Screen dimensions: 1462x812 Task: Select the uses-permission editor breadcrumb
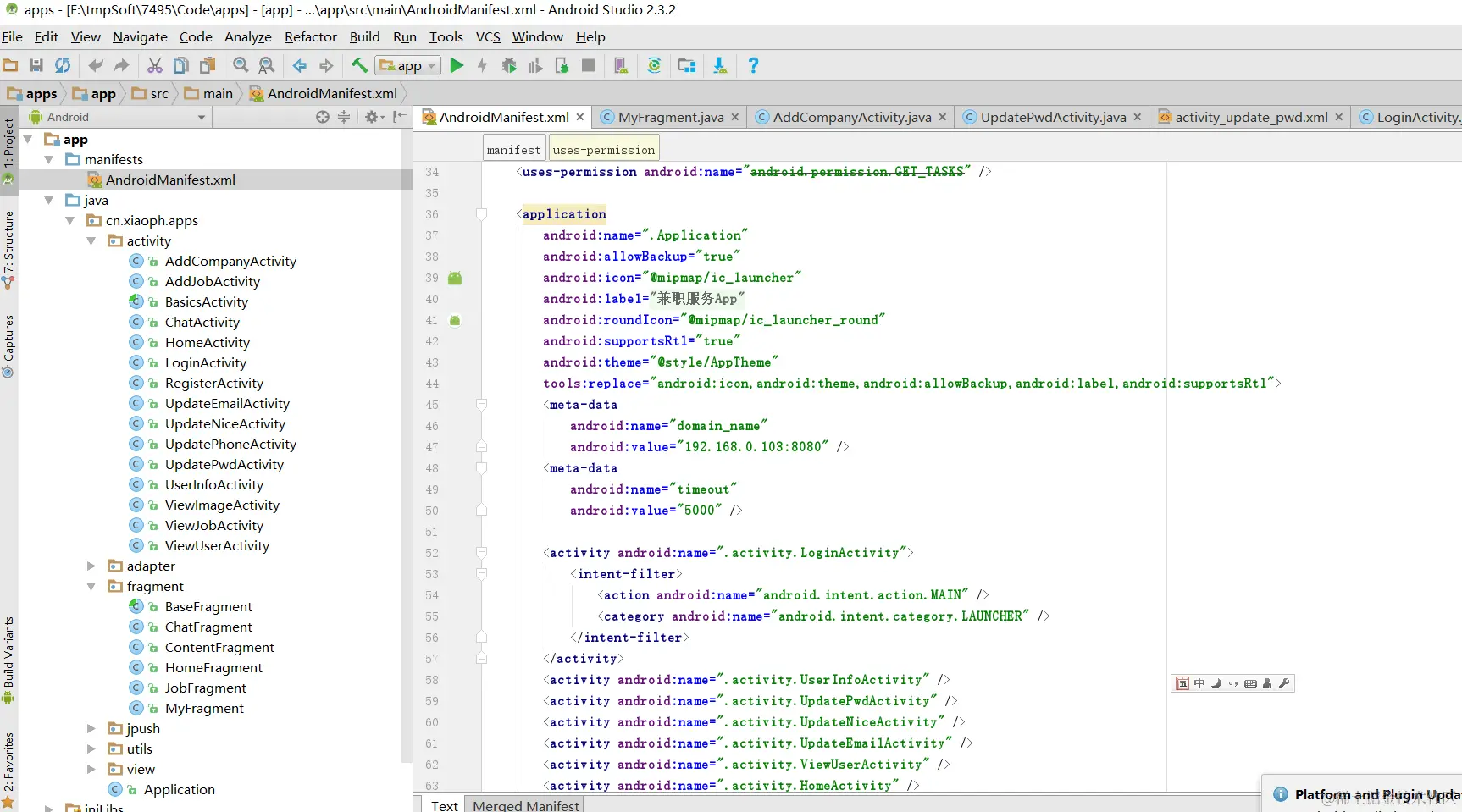pos(604,150)
